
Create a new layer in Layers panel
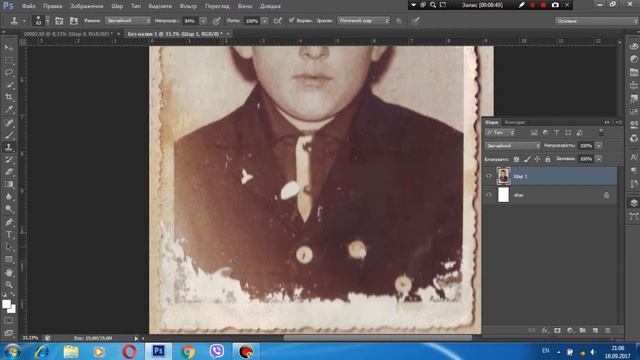pos(595,330)
